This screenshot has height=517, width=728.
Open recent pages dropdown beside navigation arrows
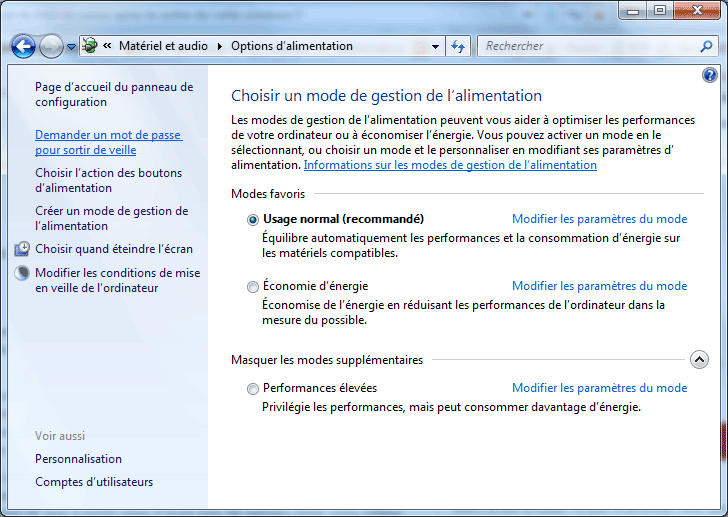coord(71,47)
